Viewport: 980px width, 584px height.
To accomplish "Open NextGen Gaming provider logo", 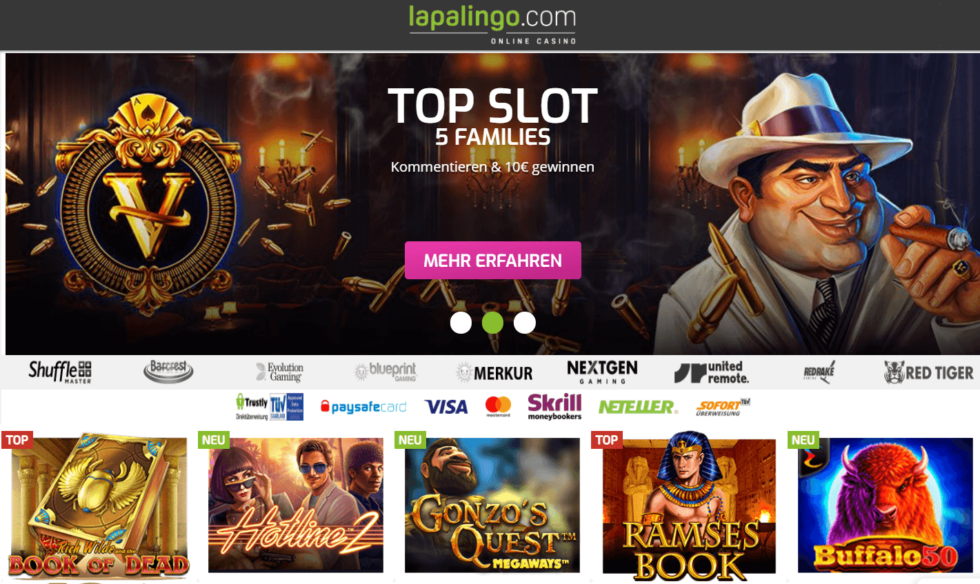I will [x=602, y=371].
